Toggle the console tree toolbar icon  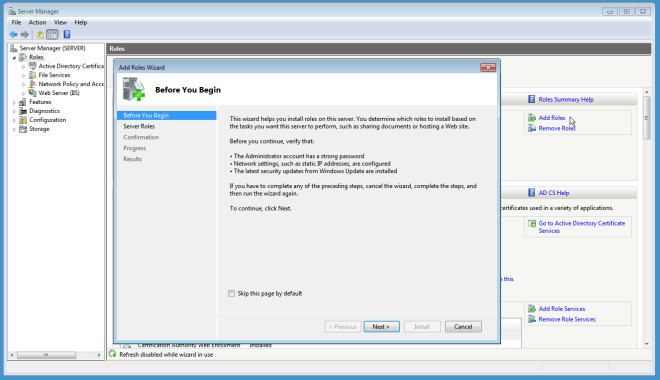point(52,35)
